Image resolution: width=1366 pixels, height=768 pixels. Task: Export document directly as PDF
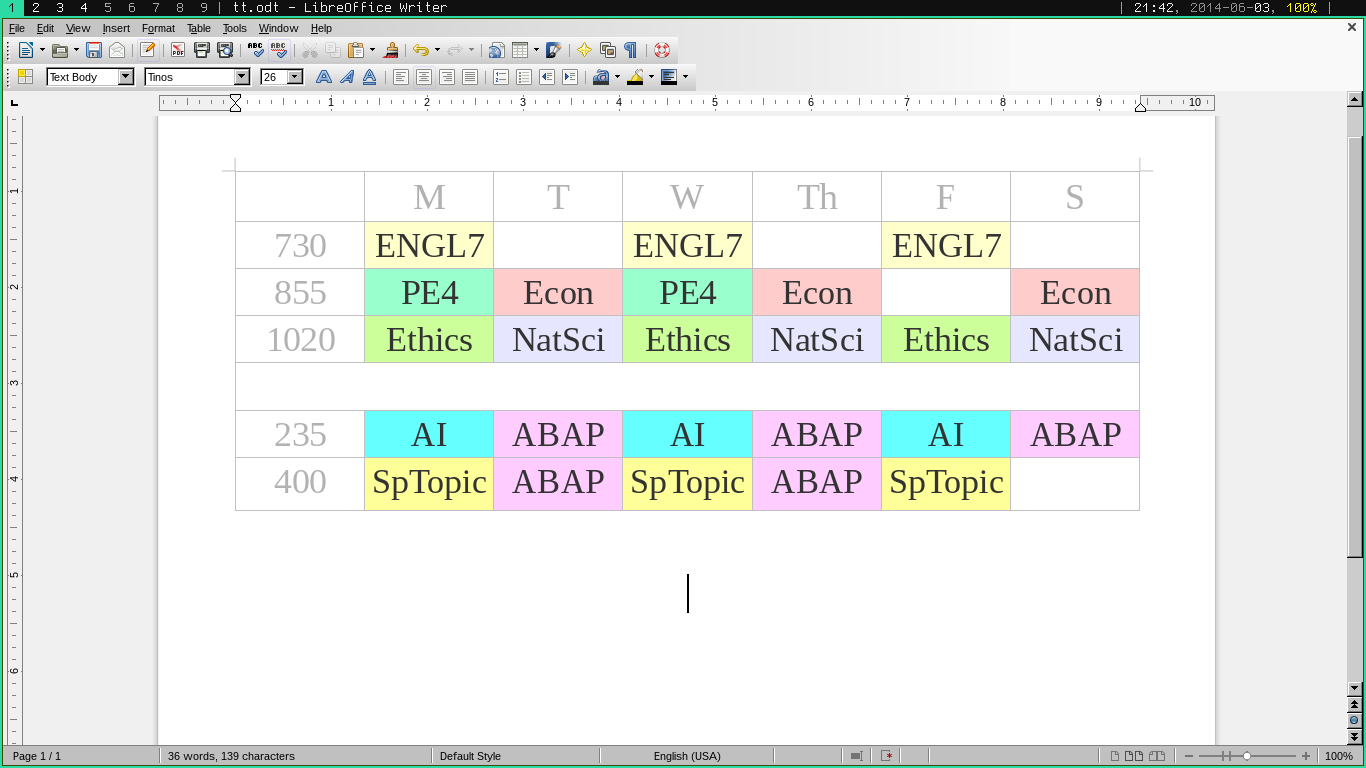pos(178,50)
